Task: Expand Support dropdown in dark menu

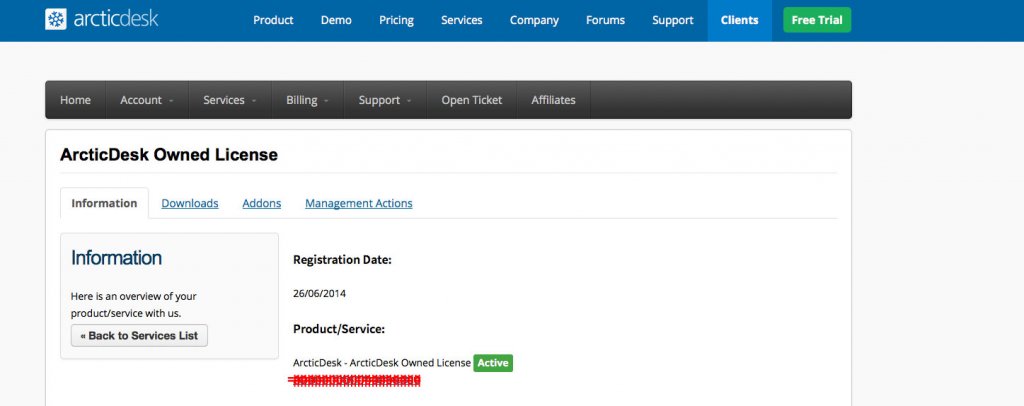Action: [x=385, y=100]
